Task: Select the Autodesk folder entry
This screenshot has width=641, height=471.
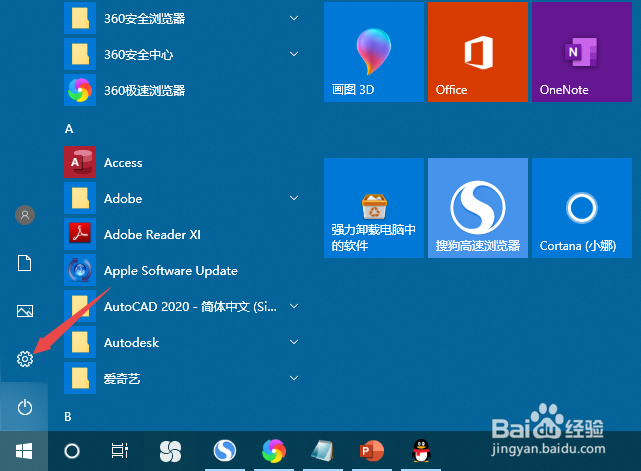Action: pyautogui.click(x=182, y=342)
